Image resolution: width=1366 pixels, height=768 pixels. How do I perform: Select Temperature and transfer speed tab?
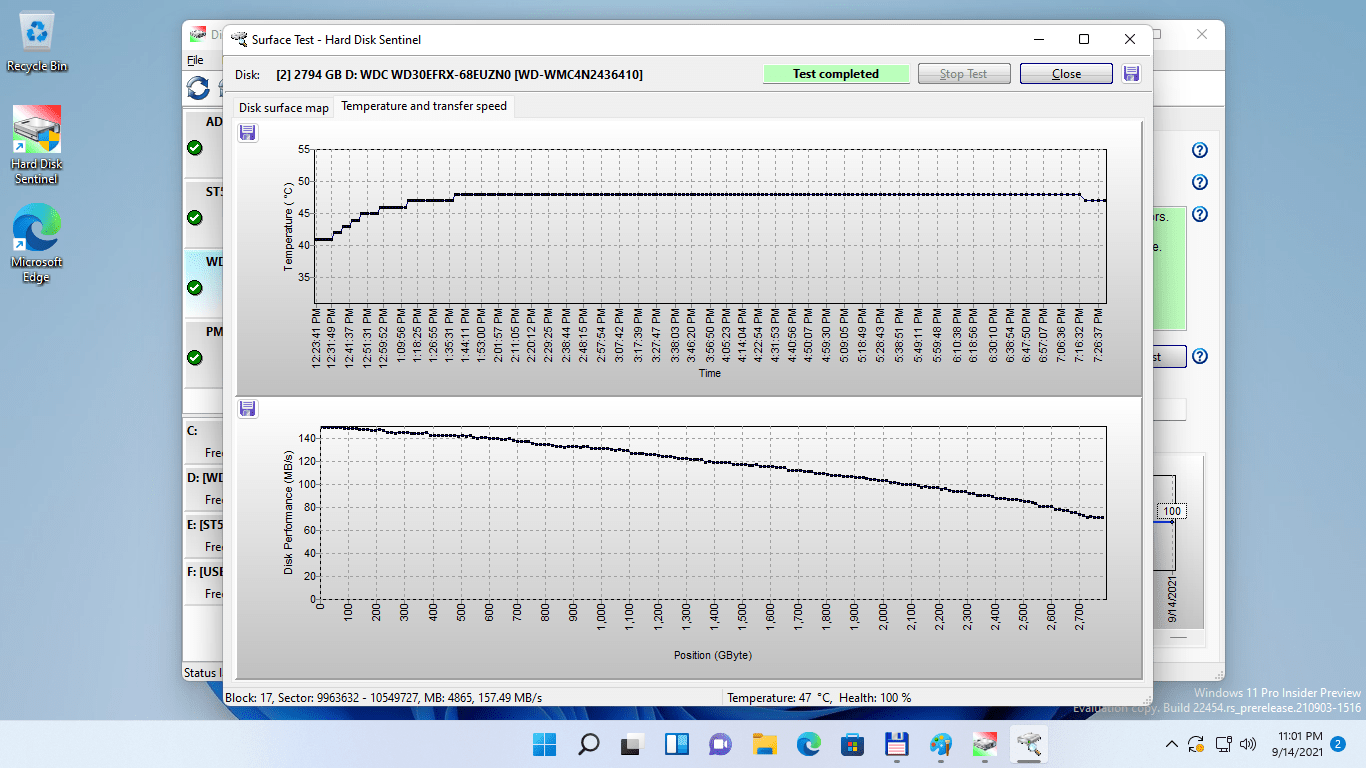point(424,106)
